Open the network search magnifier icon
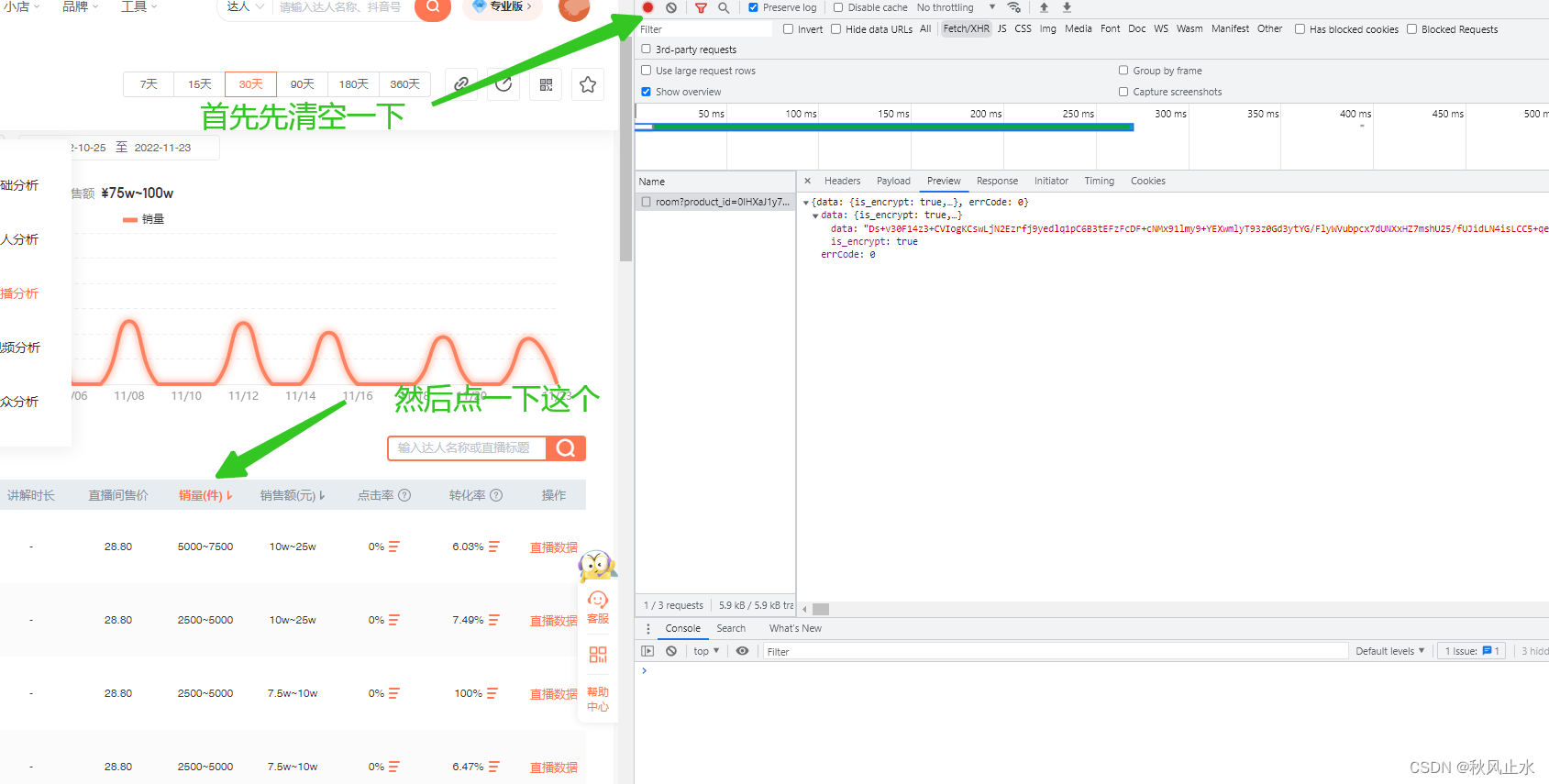Image resolution: width=1549 pixels, height=784 pixels. pos(724,7)
